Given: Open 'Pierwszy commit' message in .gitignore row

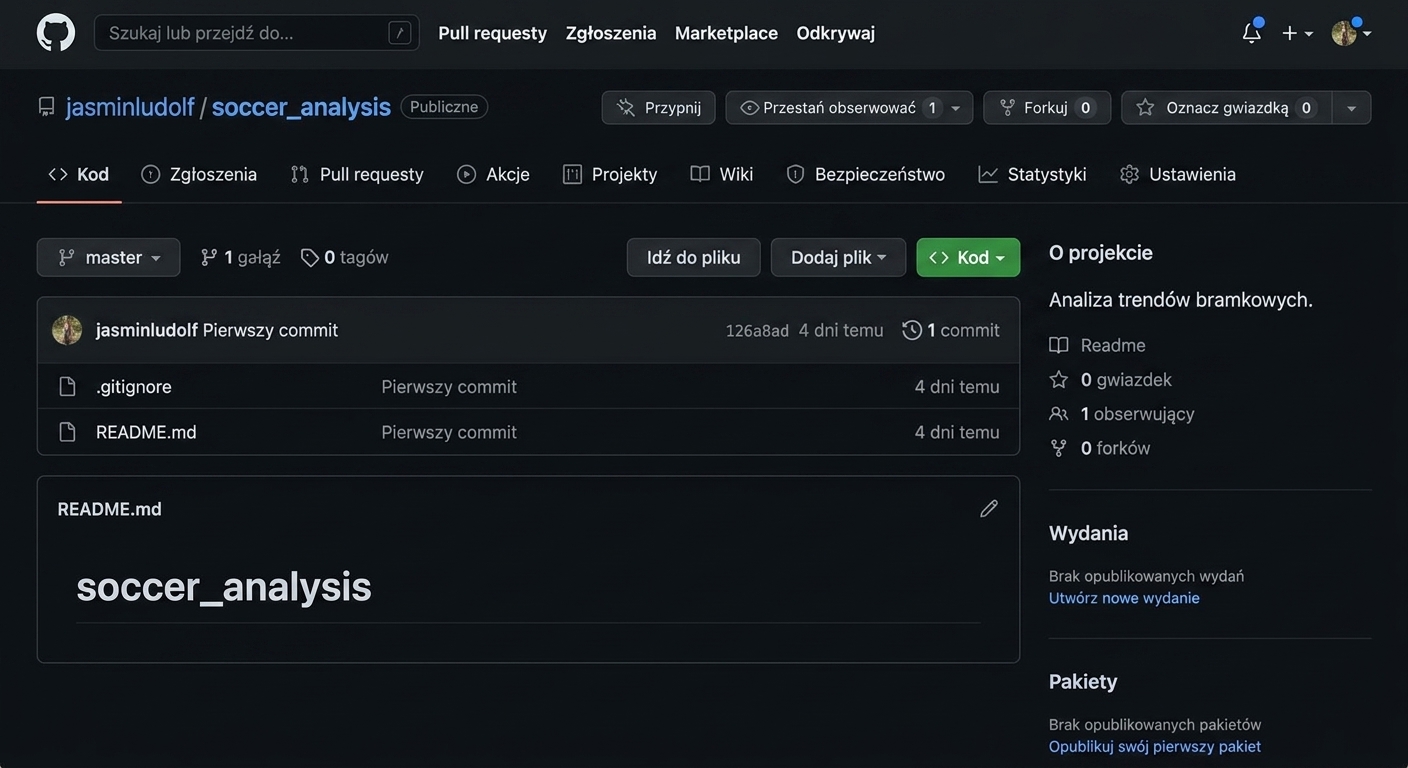Looking at the screenshot, I should coord(449,386).
